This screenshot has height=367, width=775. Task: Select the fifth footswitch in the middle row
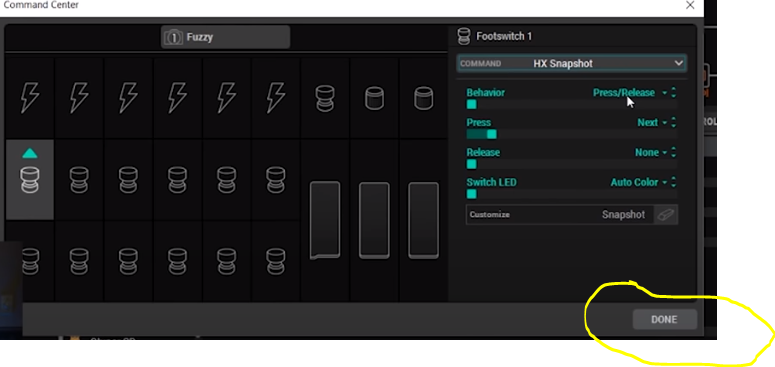pos(226,180)
